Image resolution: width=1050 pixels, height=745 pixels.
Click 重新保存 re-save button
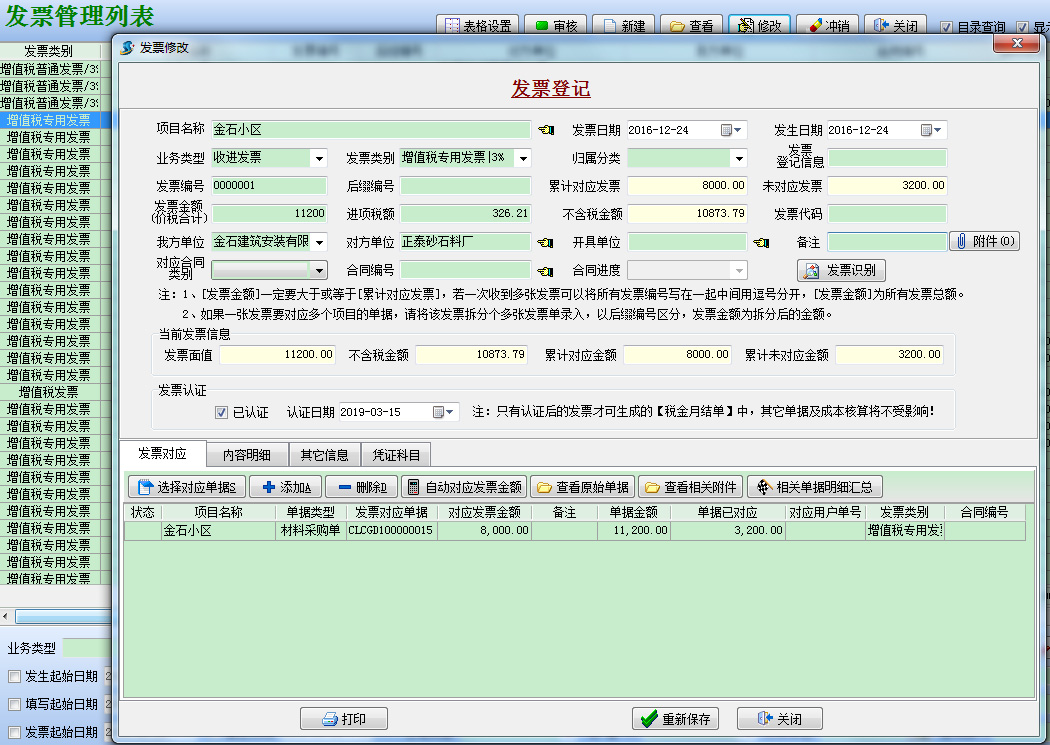click(676, 718)
